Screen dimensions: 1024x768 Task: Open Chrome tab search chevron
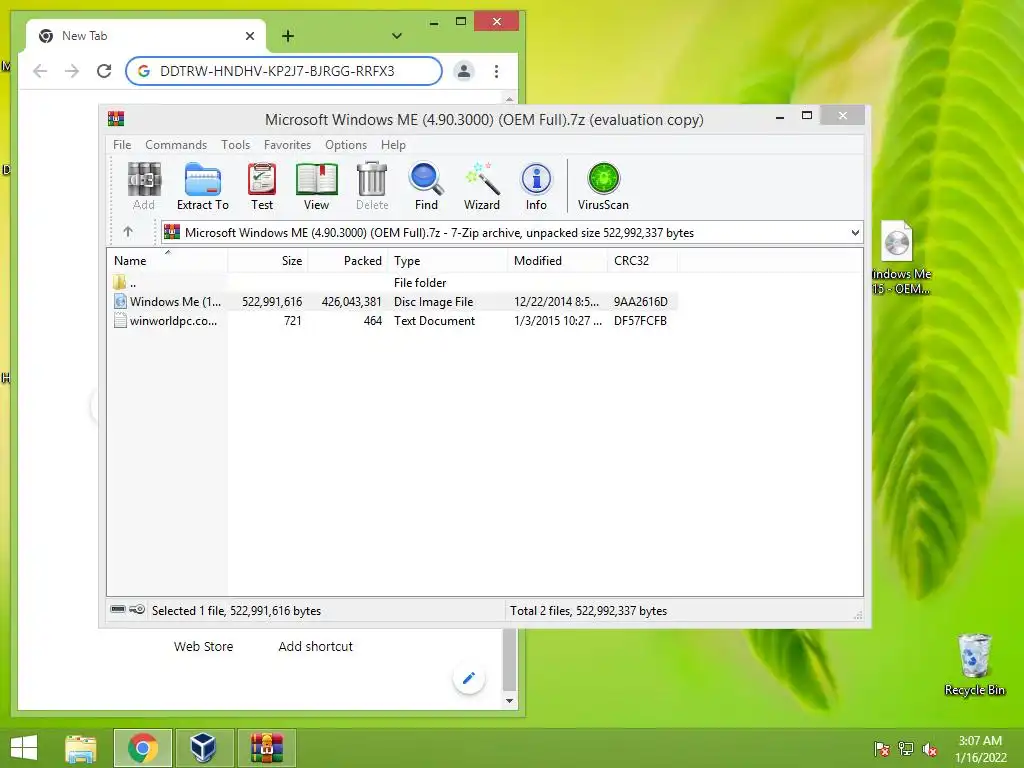click(396, 36)
